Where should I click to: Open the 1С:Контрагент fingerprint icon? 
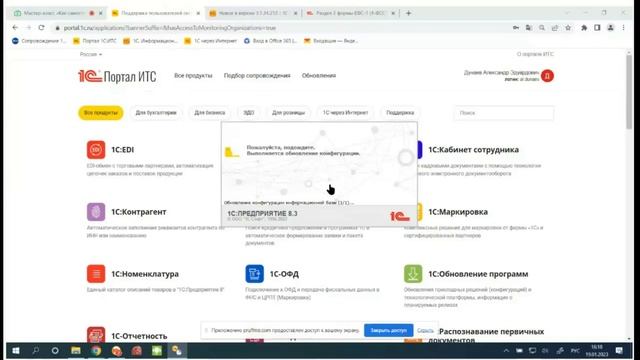[96, 212]
